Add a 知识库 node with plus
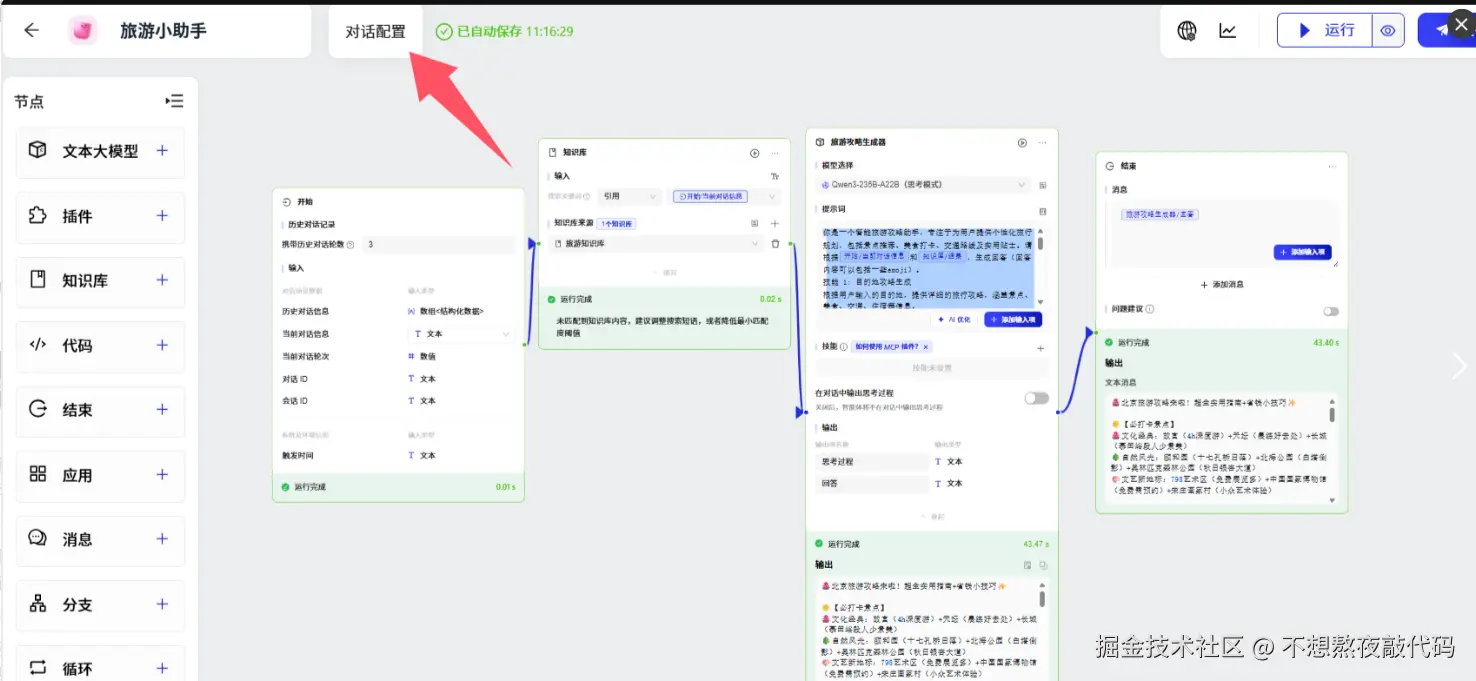Screen dimensions: 1476x681 pyautogui.click(x=162, y=280)
